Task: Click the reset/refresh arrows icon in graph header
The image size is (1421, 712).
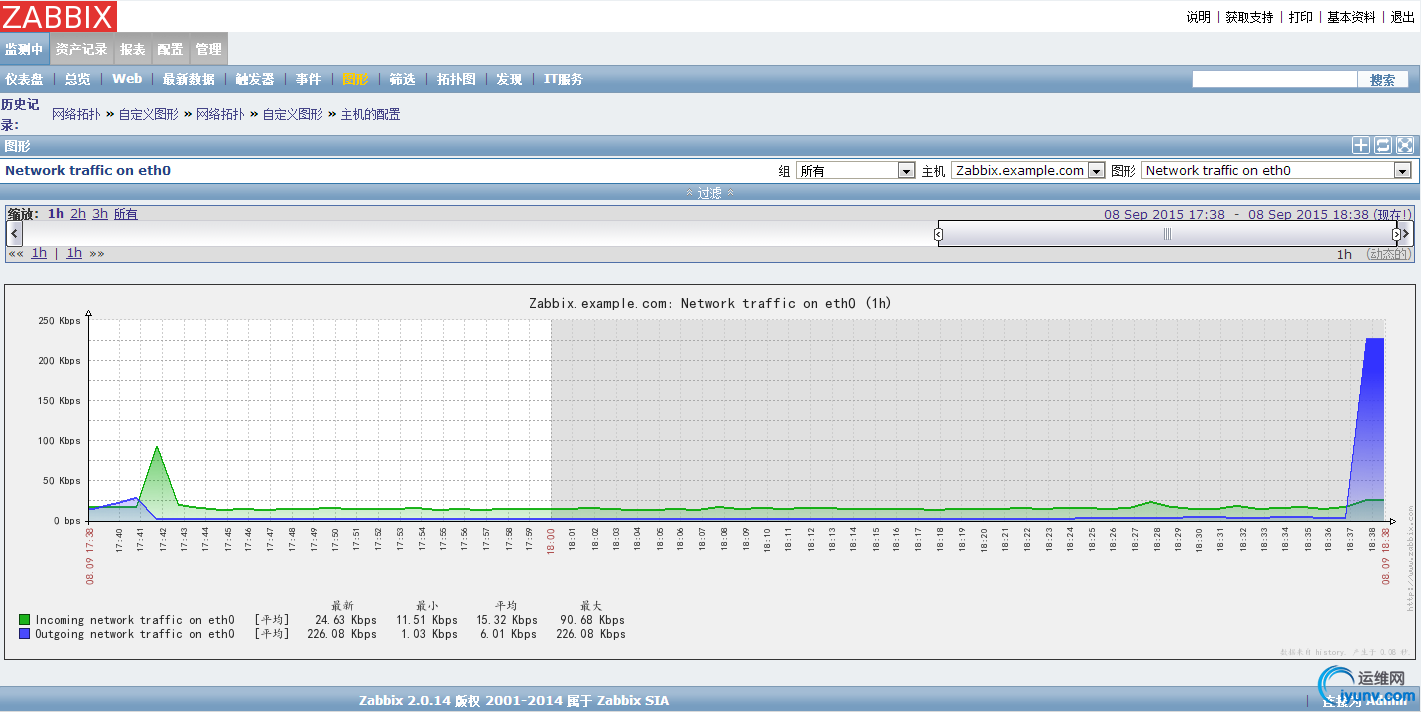Action: 1383,146
